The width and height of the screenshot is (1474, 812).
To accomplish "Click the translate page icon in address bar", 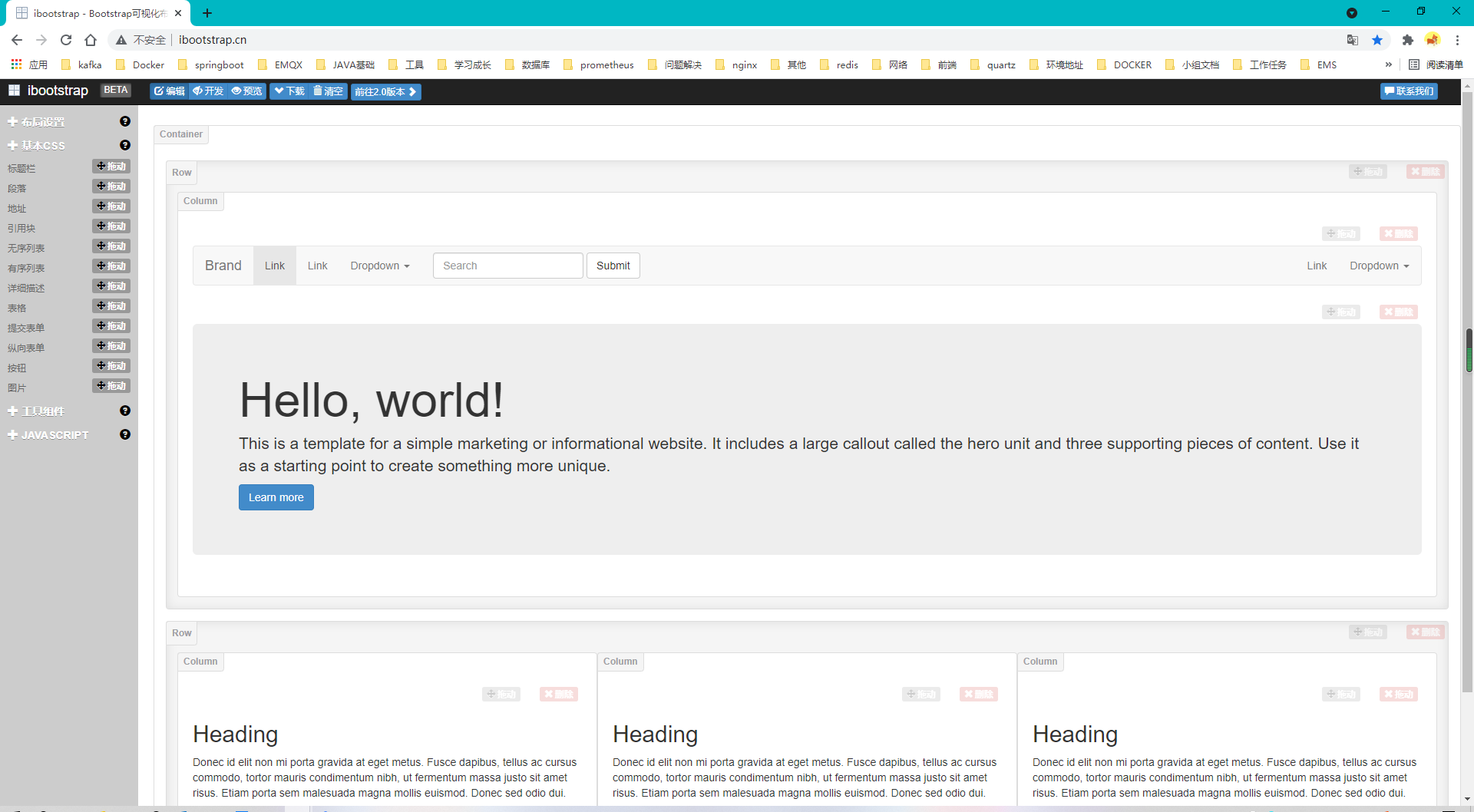I will [1353, 40].
